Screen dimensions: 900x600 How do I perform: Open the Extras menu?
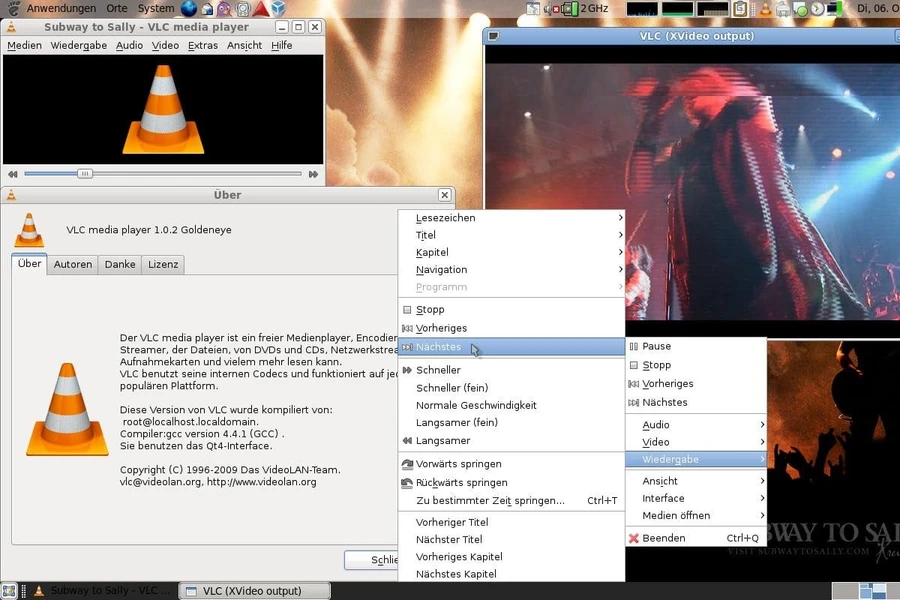(x=203, y=45)
